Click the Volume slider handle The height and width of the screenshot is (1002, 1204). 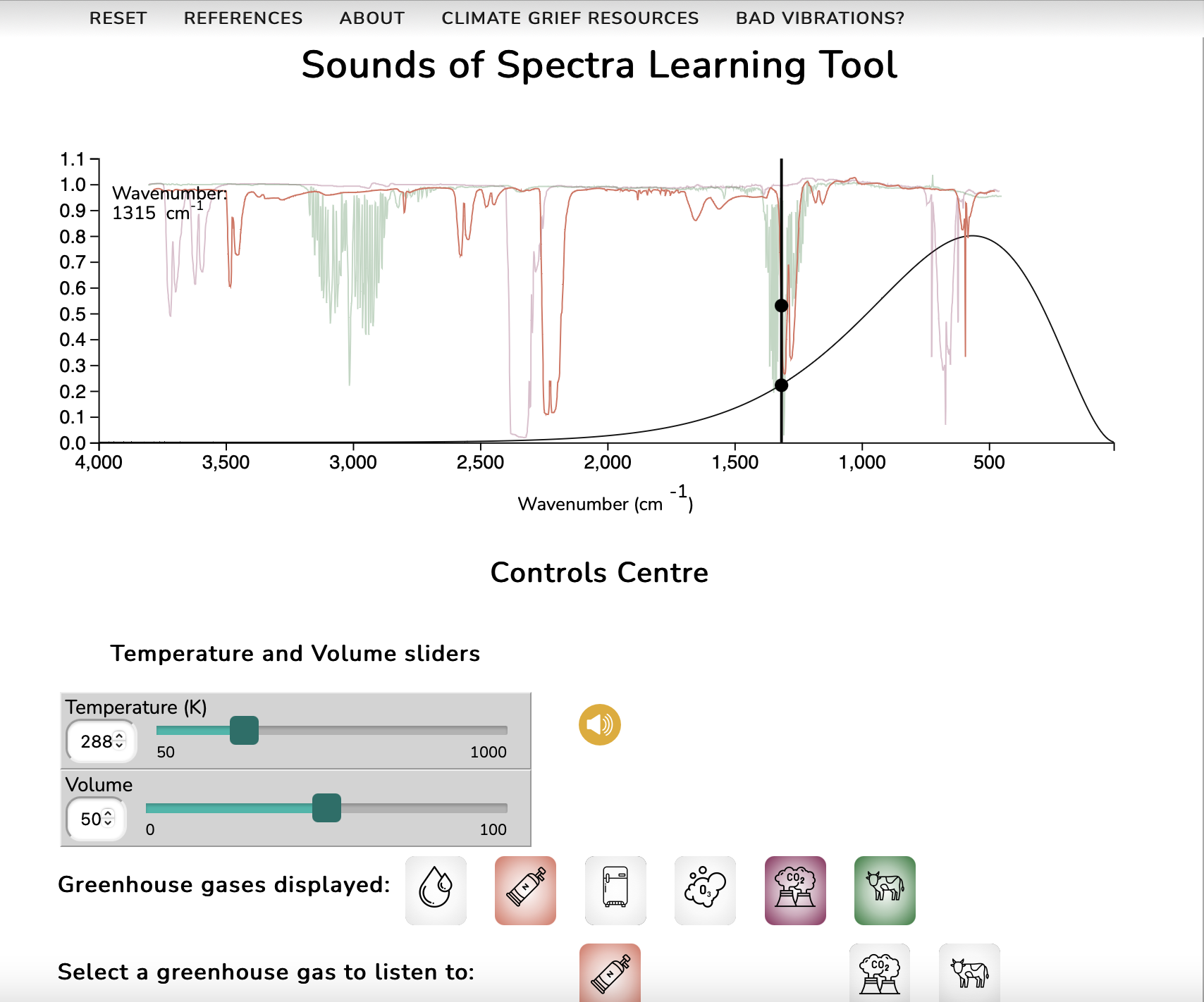click(x=326, y=808)
